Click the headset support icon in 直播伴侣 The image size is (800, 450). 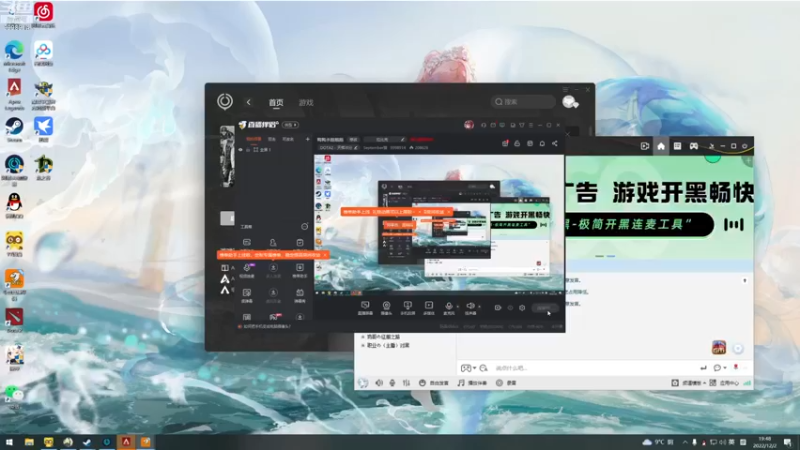(483, 125)
